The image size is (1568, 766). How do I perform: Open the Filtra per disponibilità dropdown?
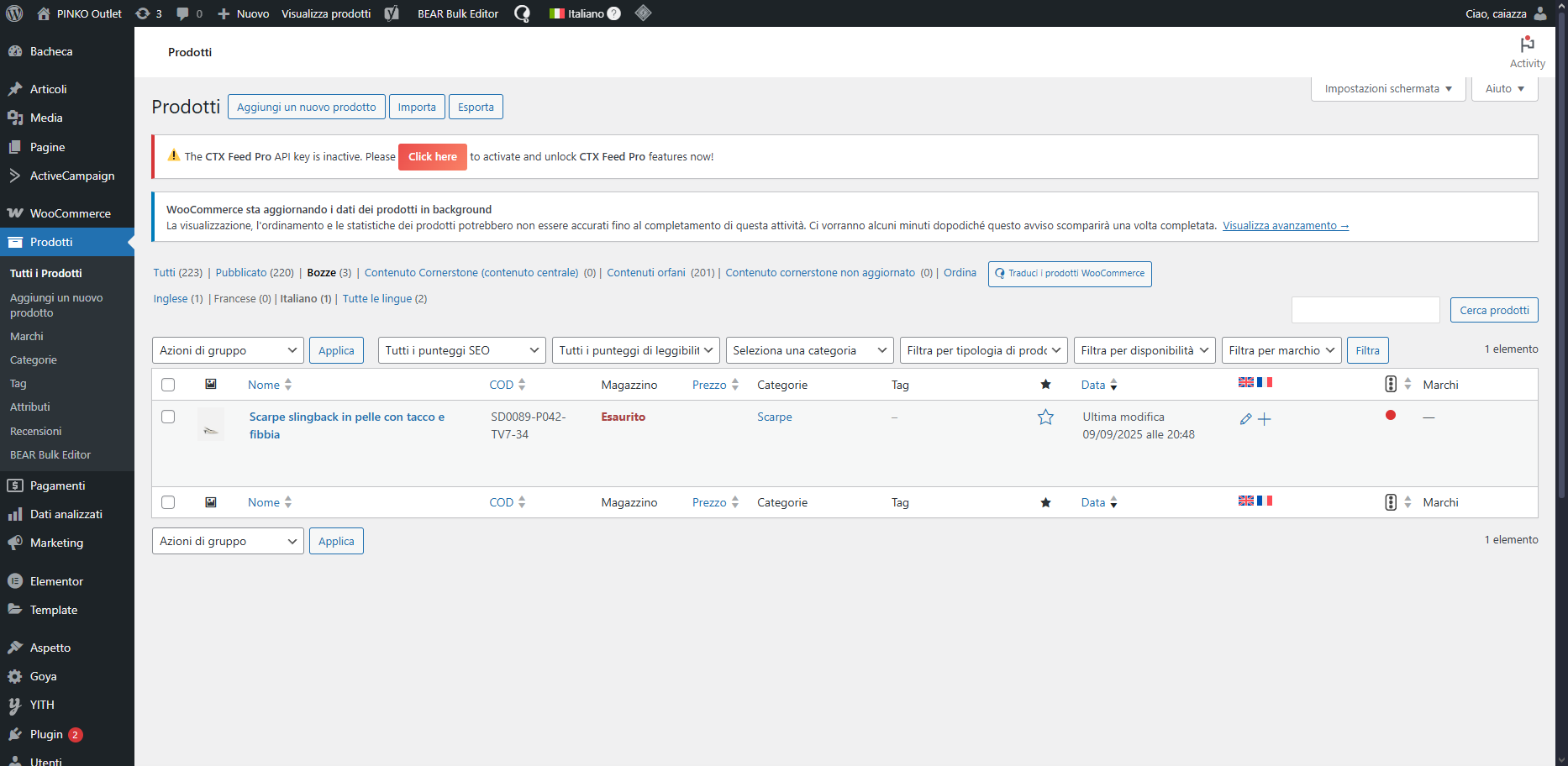[1144, 350]
